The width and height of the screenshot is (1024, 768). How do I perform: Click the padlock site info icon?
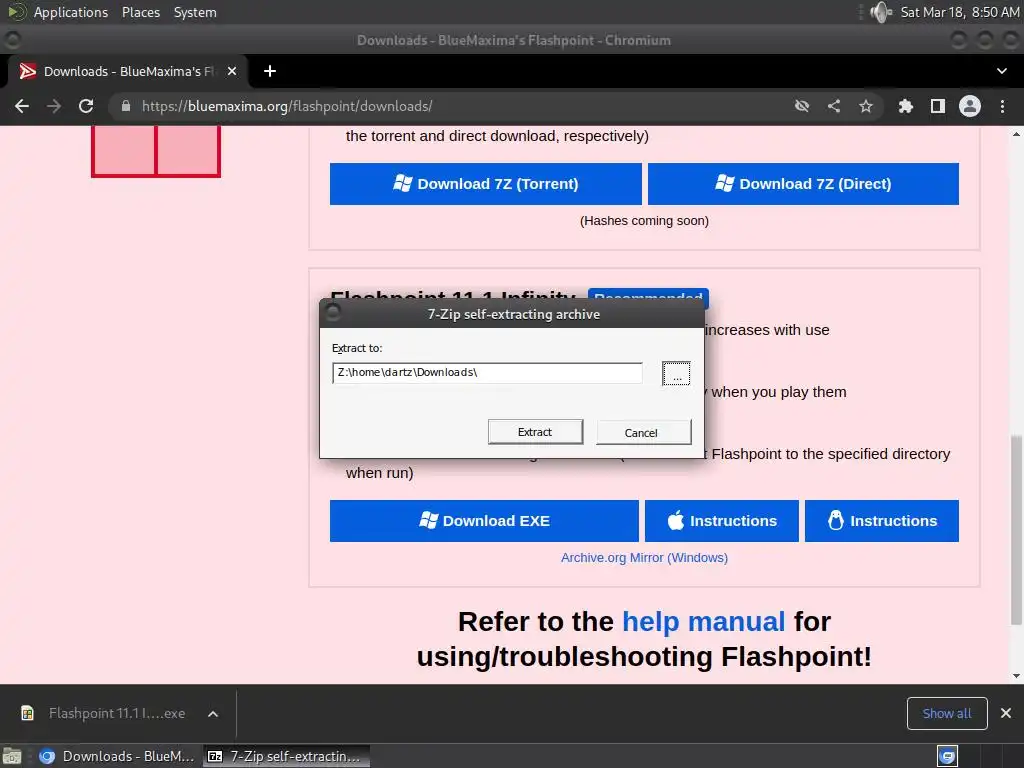click(126, 106)
